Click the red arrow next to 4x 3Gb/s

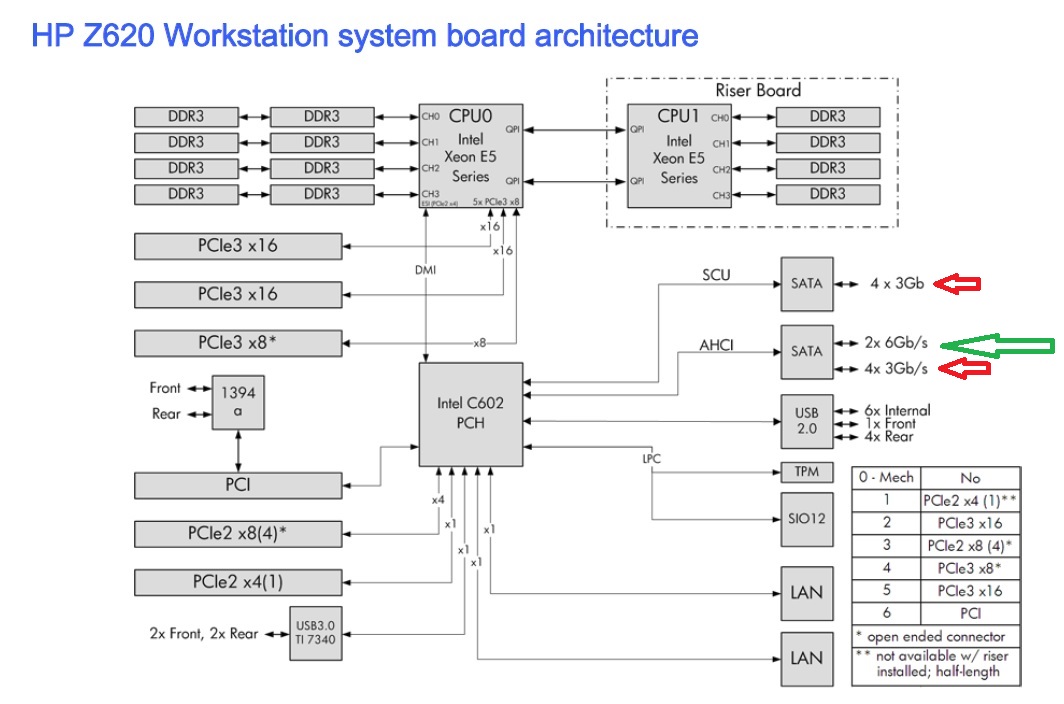964,369
